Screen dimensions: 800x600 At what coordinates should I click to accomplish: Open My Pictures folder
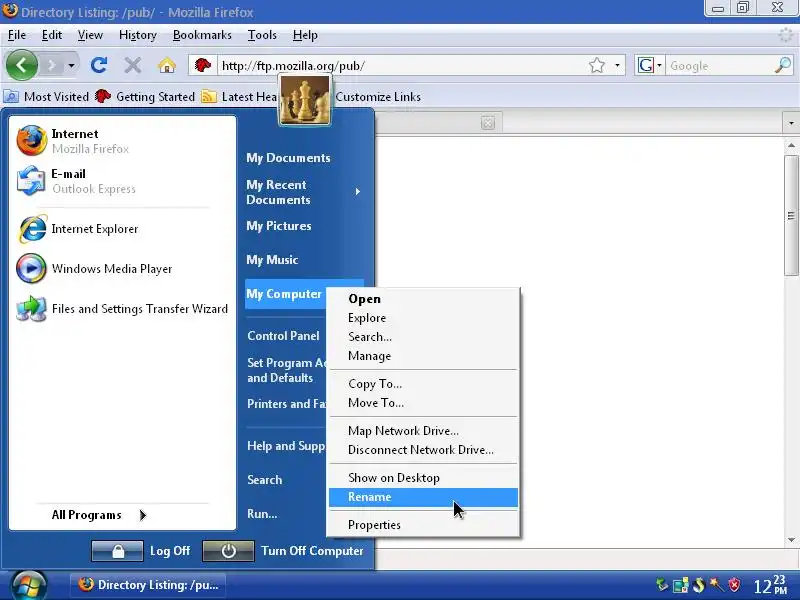(279, 226)
